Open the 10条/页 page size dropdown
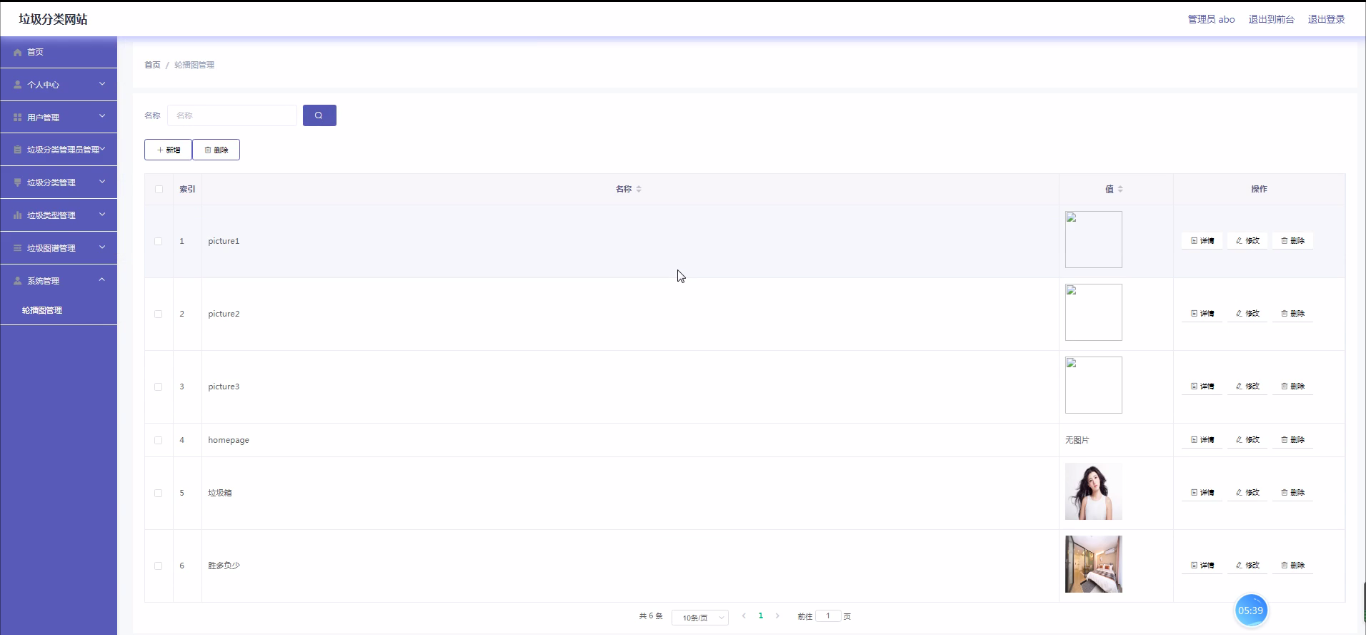 699,618
